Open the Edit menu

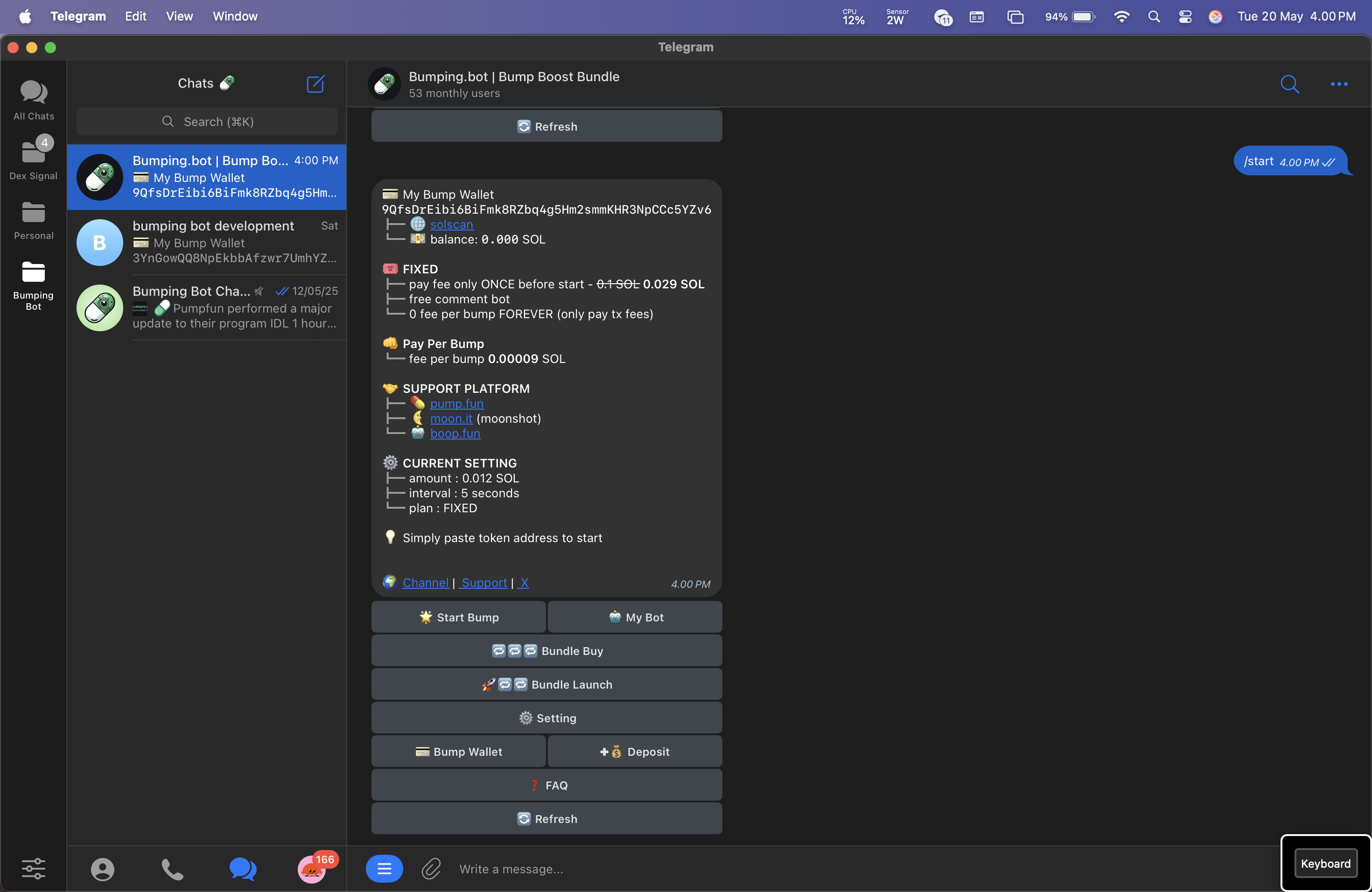point(135,16)
